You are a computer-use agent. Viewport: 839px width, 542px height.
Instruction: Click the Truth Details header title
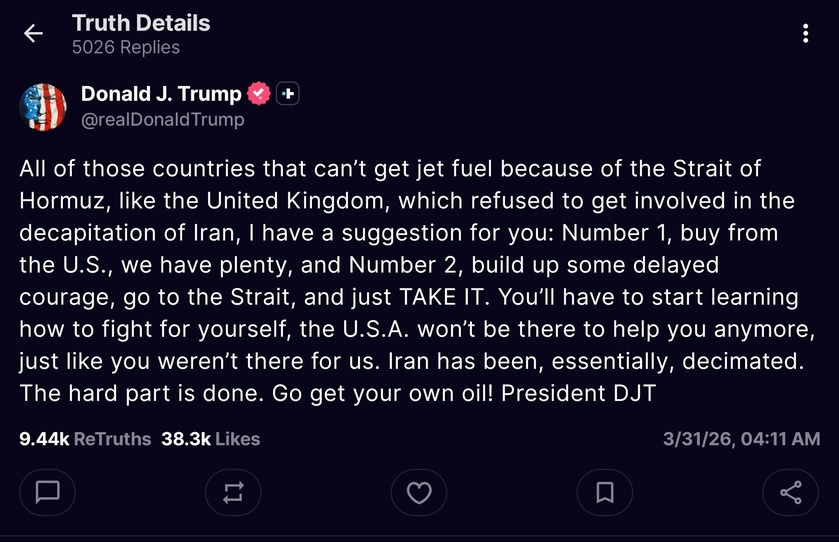(141, 23)
